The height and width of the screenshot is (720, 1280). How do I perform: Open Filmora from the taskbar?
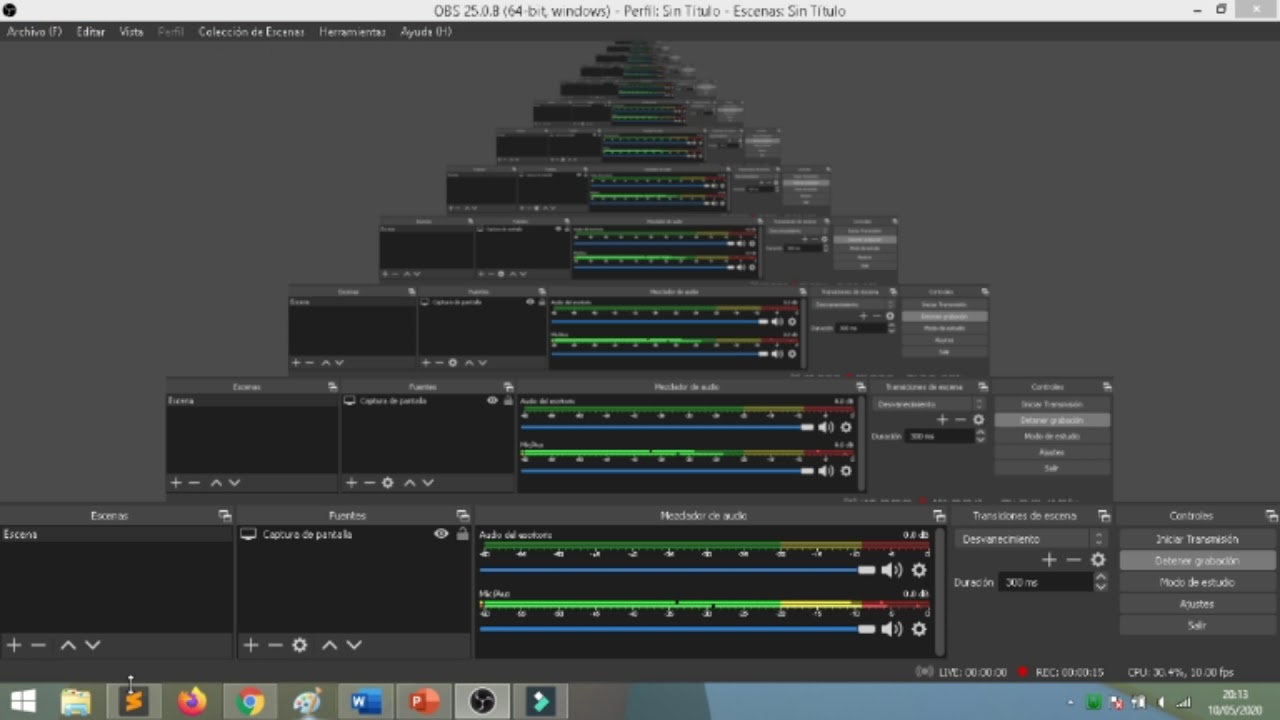click(540, 702)
